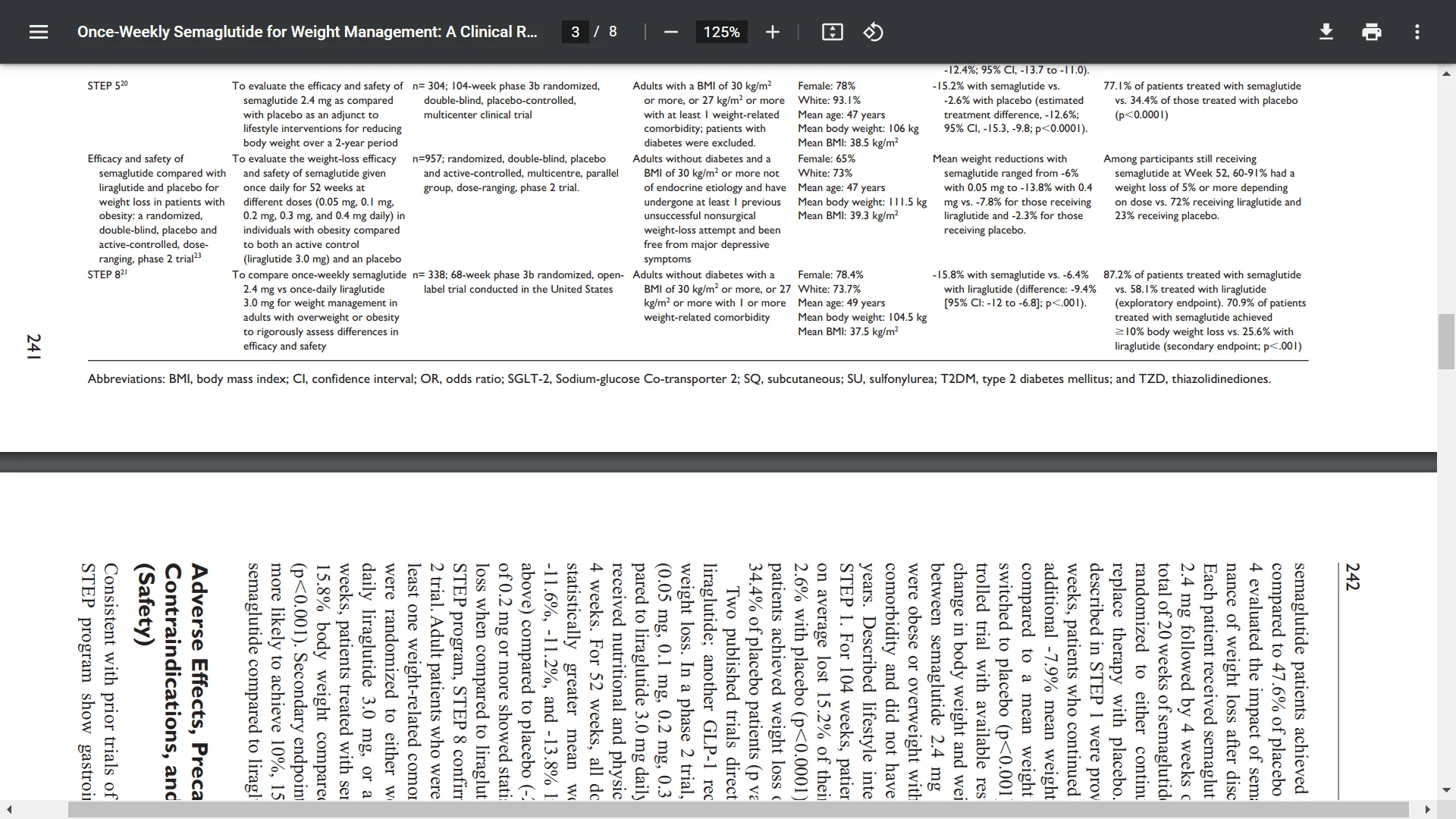Image resolution: width=1456 pixels, height=819 pixels.
Task: Click the fit-to-page view icon
Action: (x=832, y=32)
